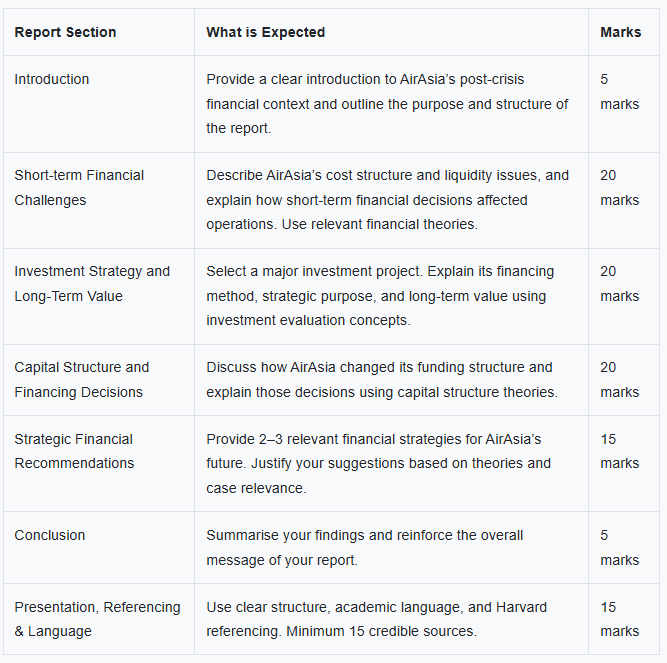Select the "Introduction" section cell
This screenshot has height=663, width=667.
click(52, 79)
